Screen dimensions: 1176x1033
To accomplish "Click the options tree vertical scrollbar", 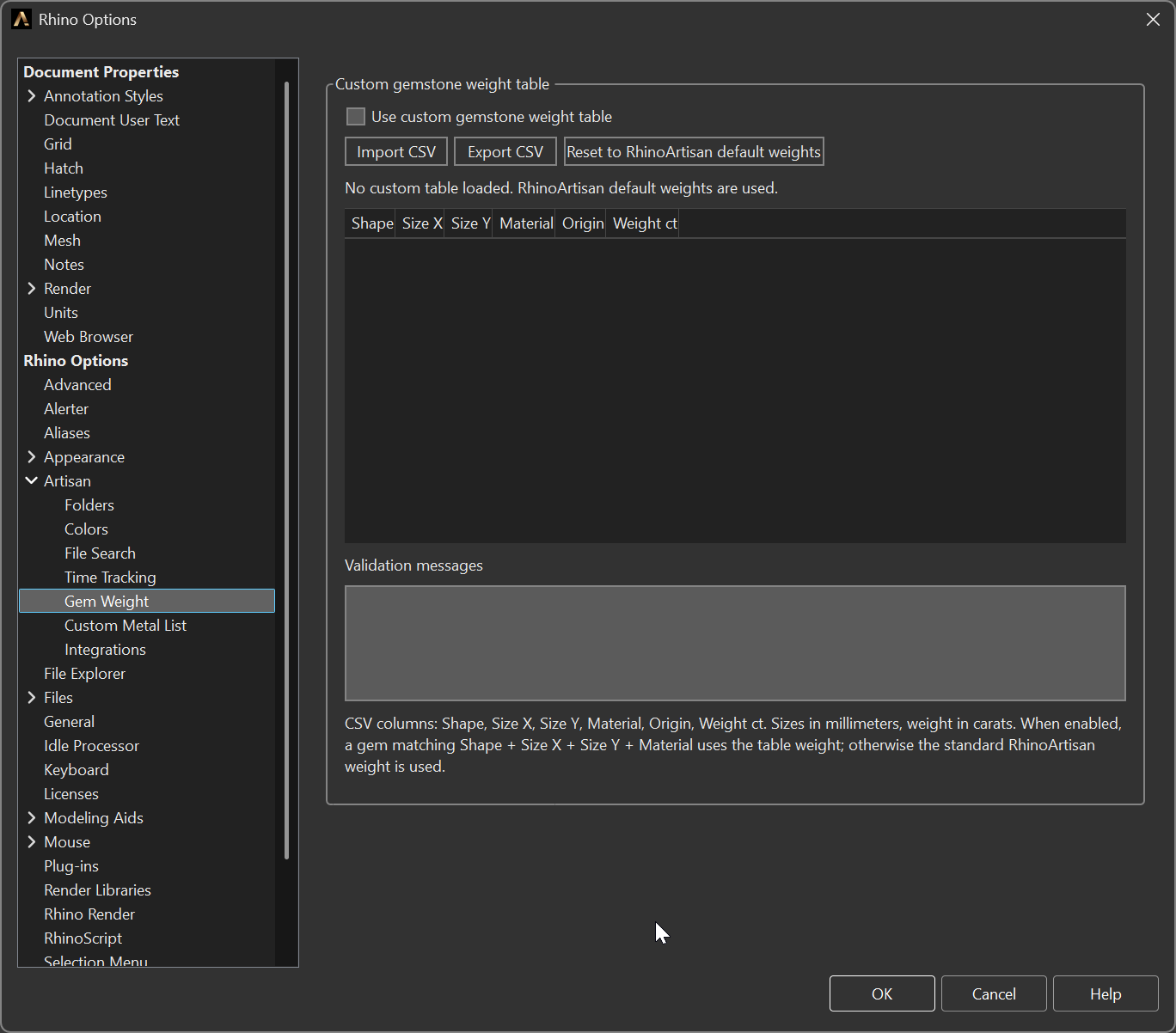I will click(286, 470).
